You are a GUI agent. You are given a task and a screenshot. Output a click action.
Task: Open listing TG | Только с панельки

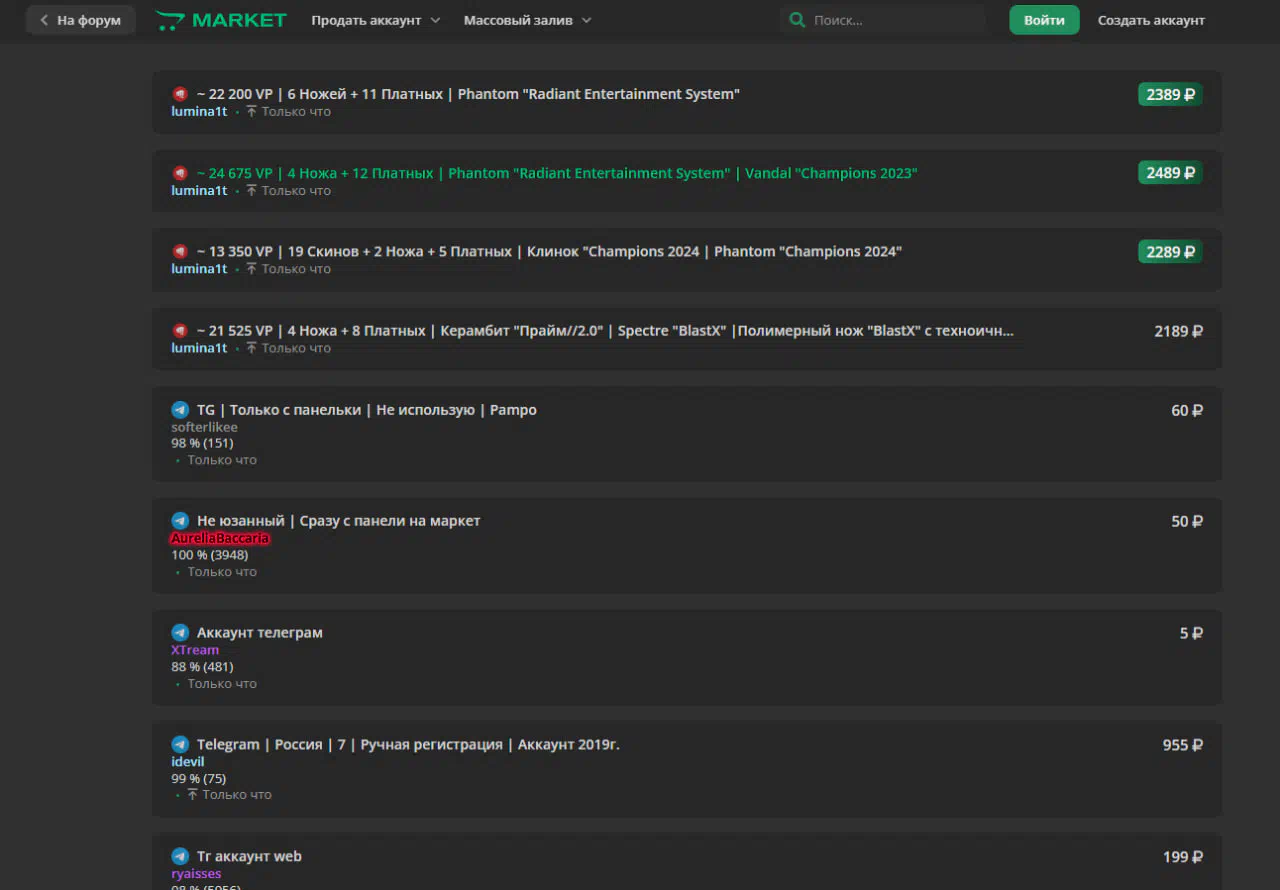(367, 410)
